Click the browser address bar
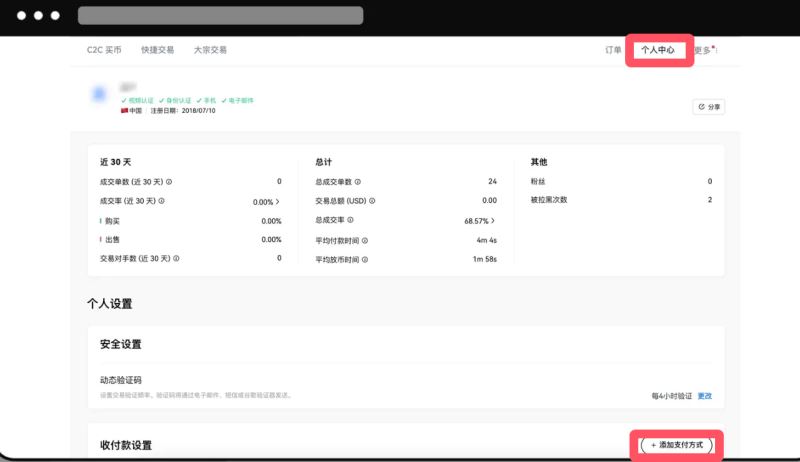Screen dimensions: 800x462 pyautogui.click(x=220, y=17)
